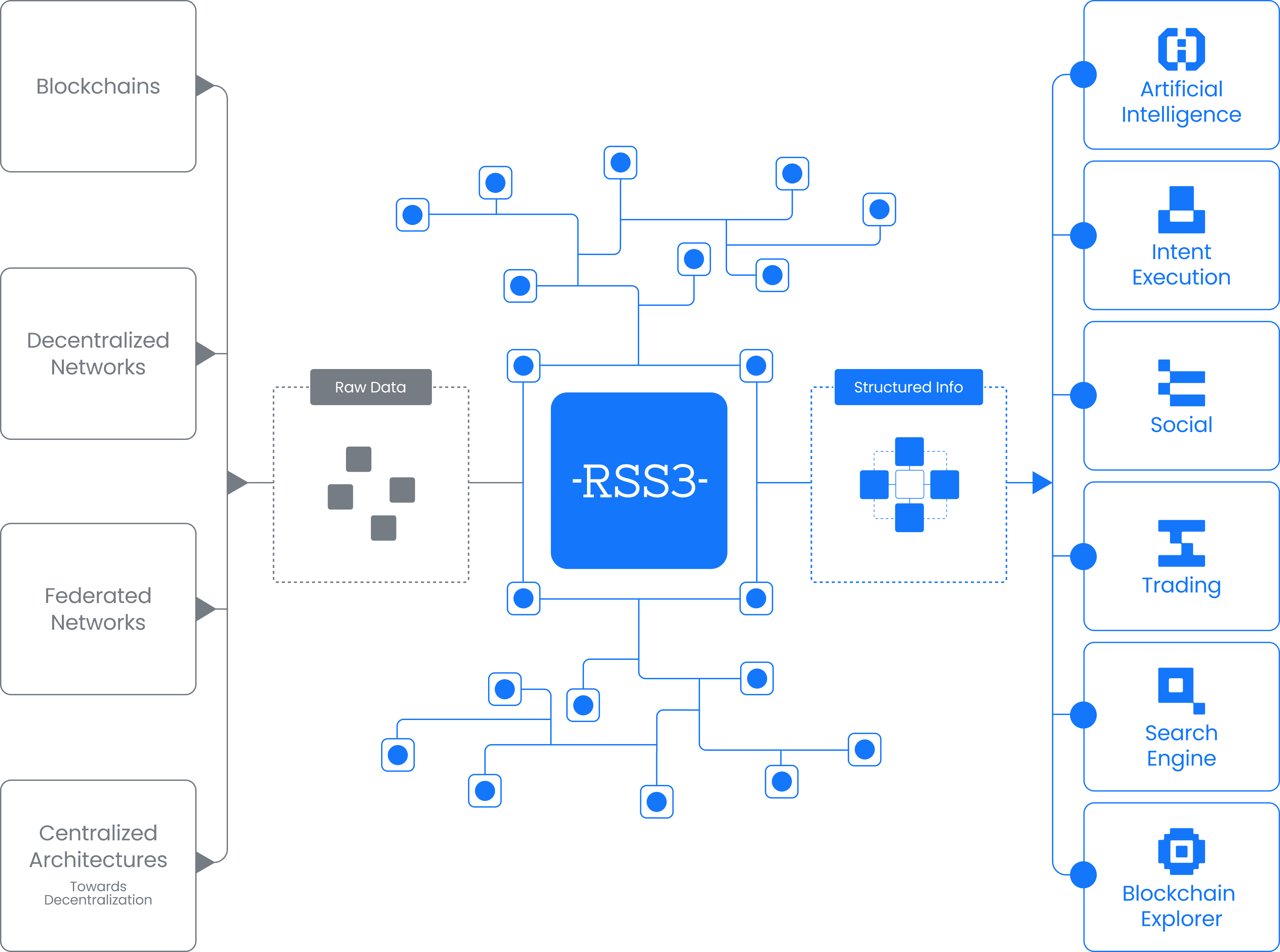Click the blue connector dot on Trading
The height and width of the screenshot is (952, 1280).
1083,556
